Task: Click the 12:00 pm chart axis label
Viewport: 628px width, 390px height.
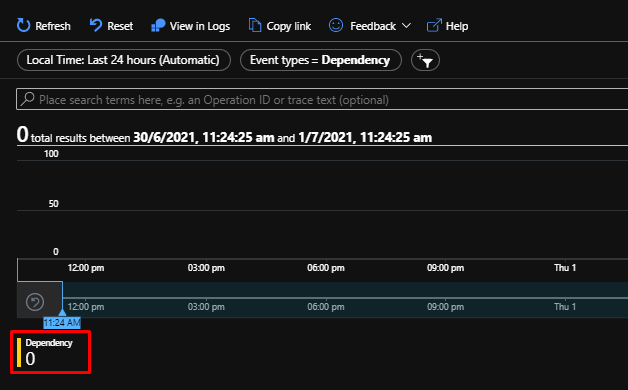Action: [x=86, y=268]
